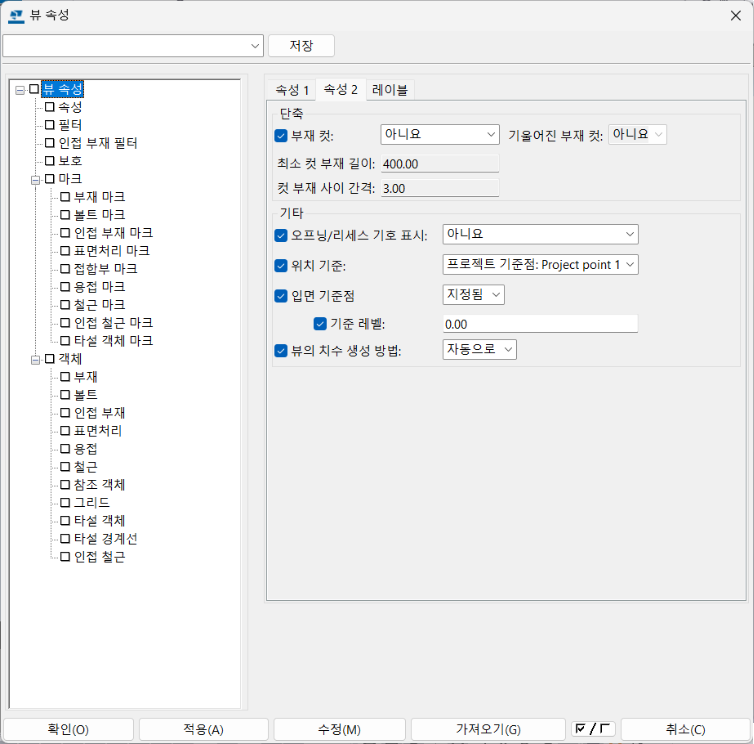Collapse the 마크 tree node
Screen dimensions: 754x744
pos(35,179)
